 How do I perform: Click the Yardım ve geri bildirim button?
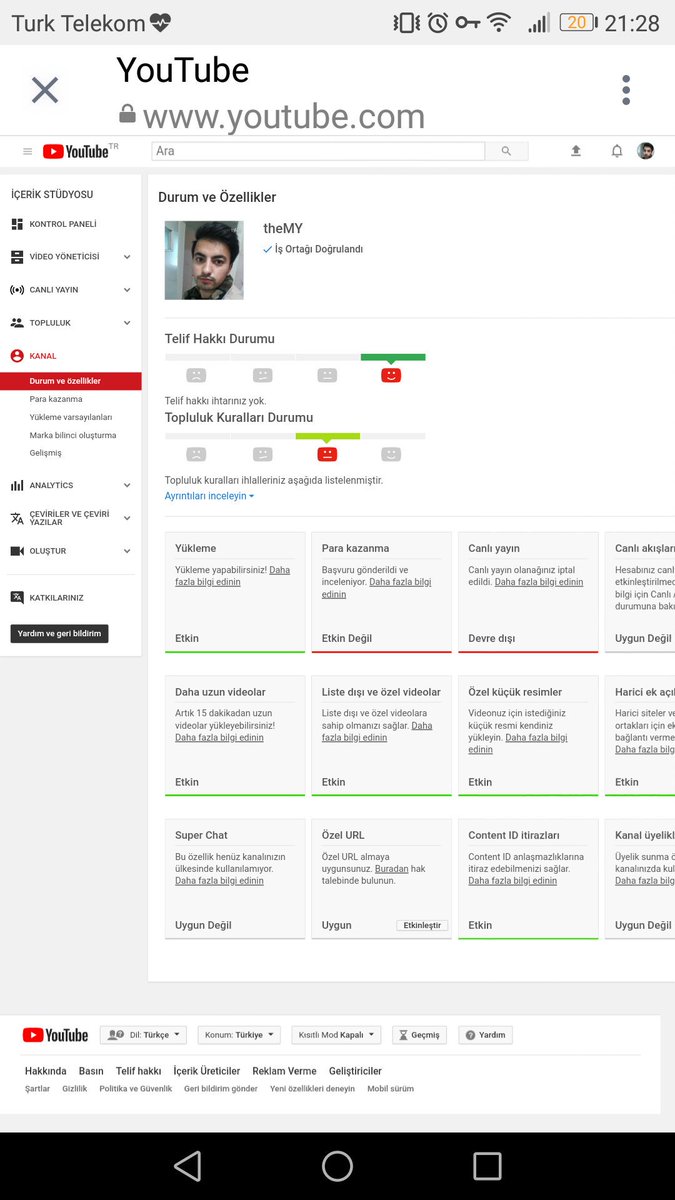pyautogui.click(x=59, y=634)
